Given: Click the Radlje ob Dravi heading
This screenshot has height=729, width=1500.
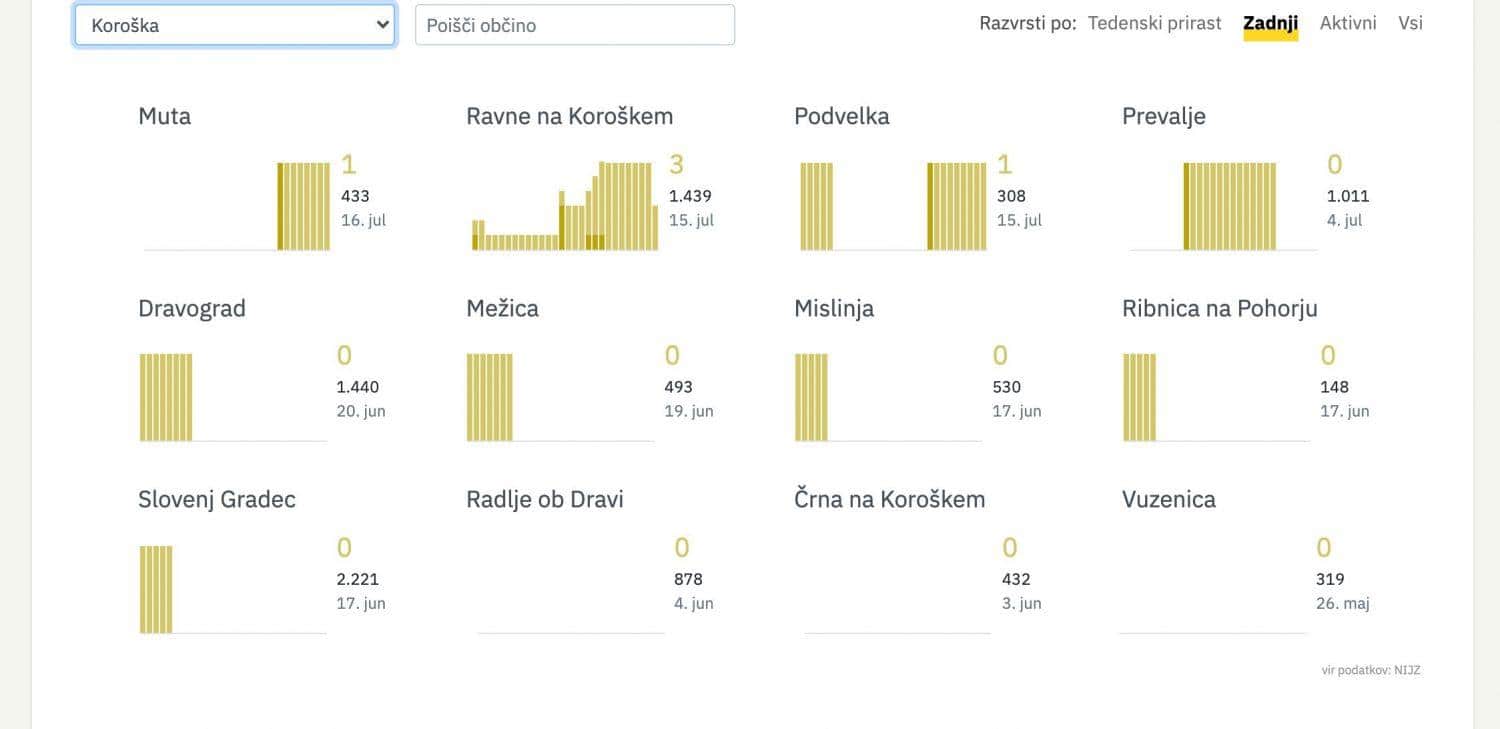Looking at the screenshot, I should pyautogui.click(x=544, y=499).
